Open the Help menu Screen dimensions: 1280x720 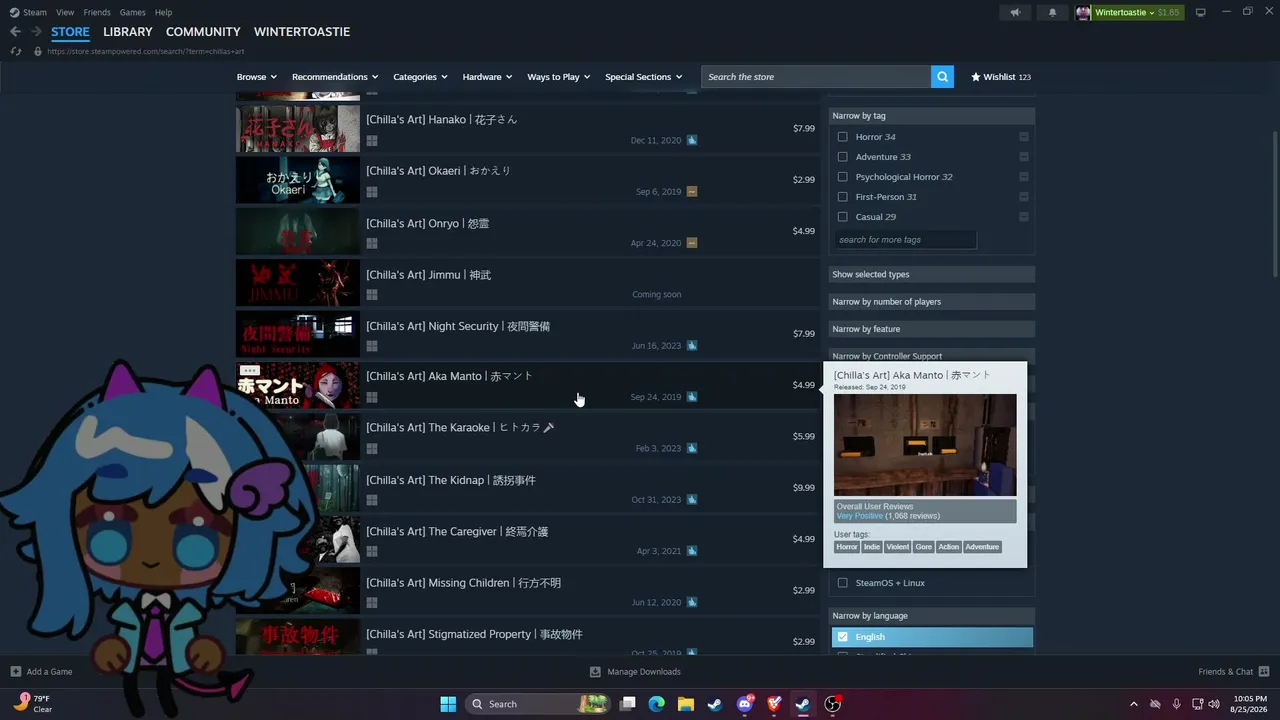click(164, 12)
